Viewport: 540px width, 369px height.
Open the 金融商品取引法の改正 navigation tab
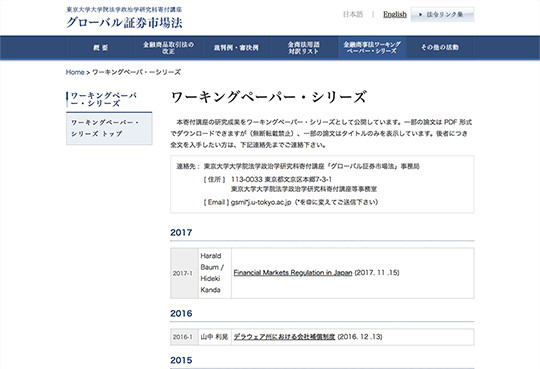coord(168,48)
